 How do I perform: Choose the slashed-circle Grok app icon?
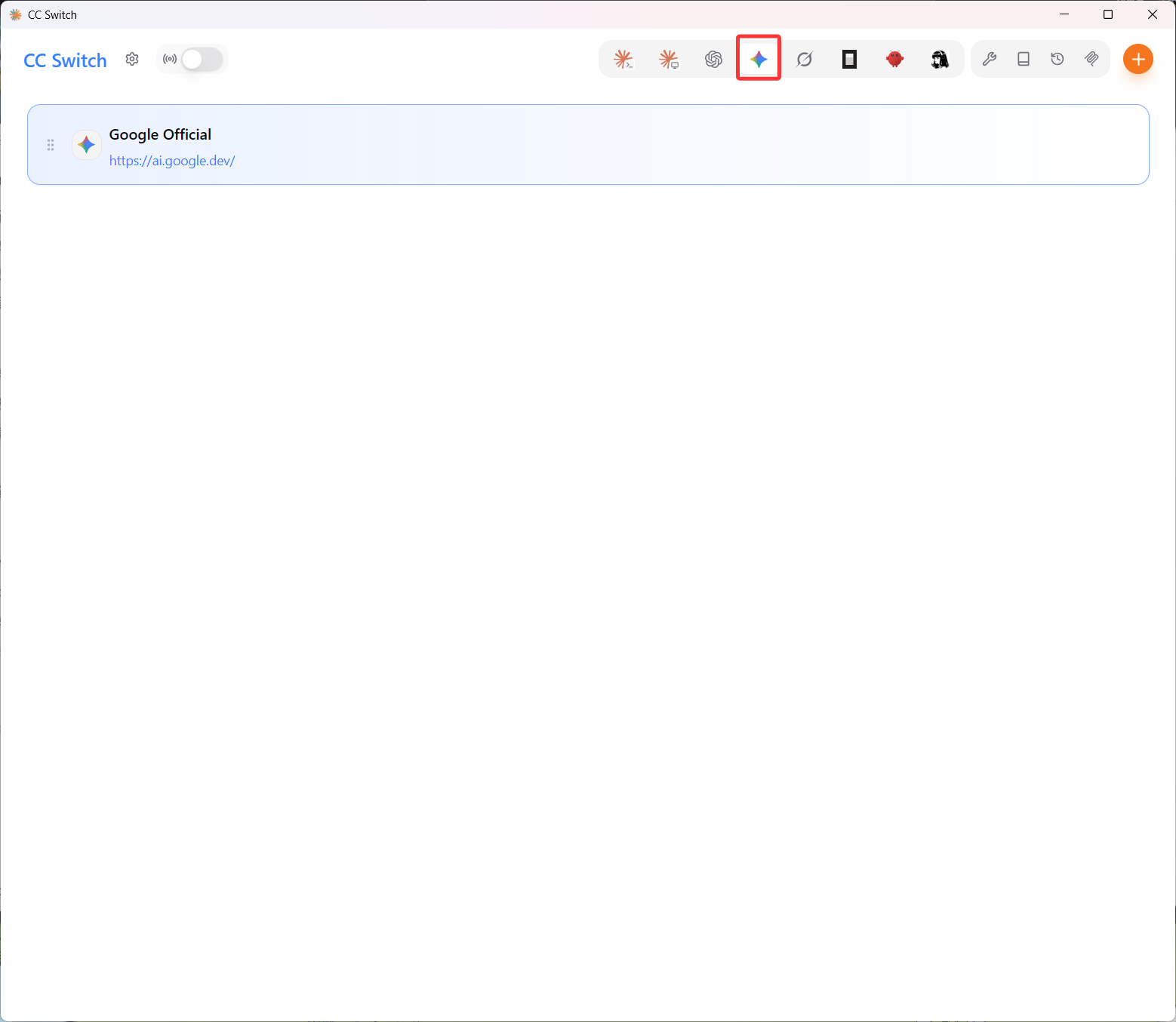[x=805, y=59]
